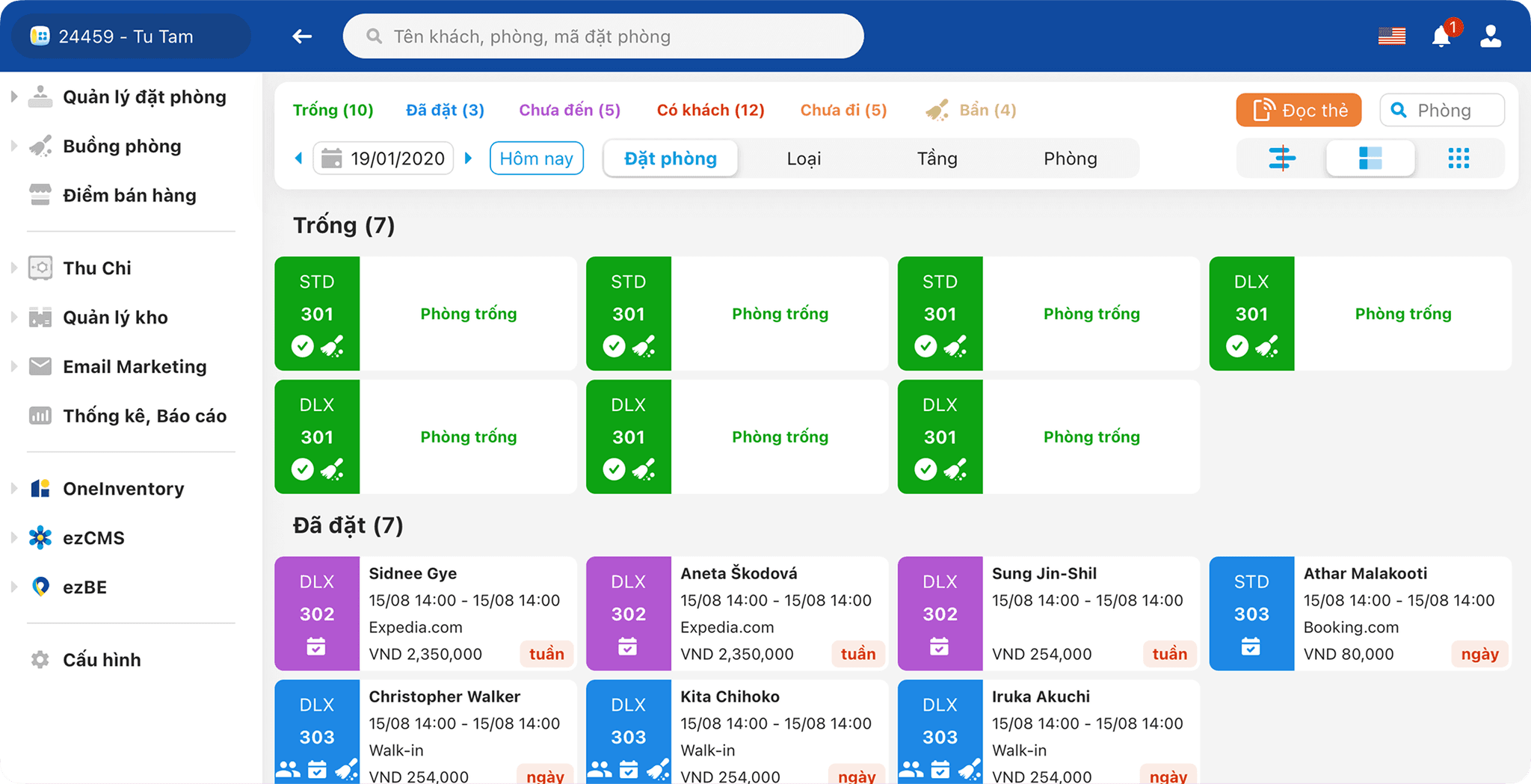1531x784 pixels.
Task: Select the Phòng grouping tab
Action: [x=1071, y=158]
